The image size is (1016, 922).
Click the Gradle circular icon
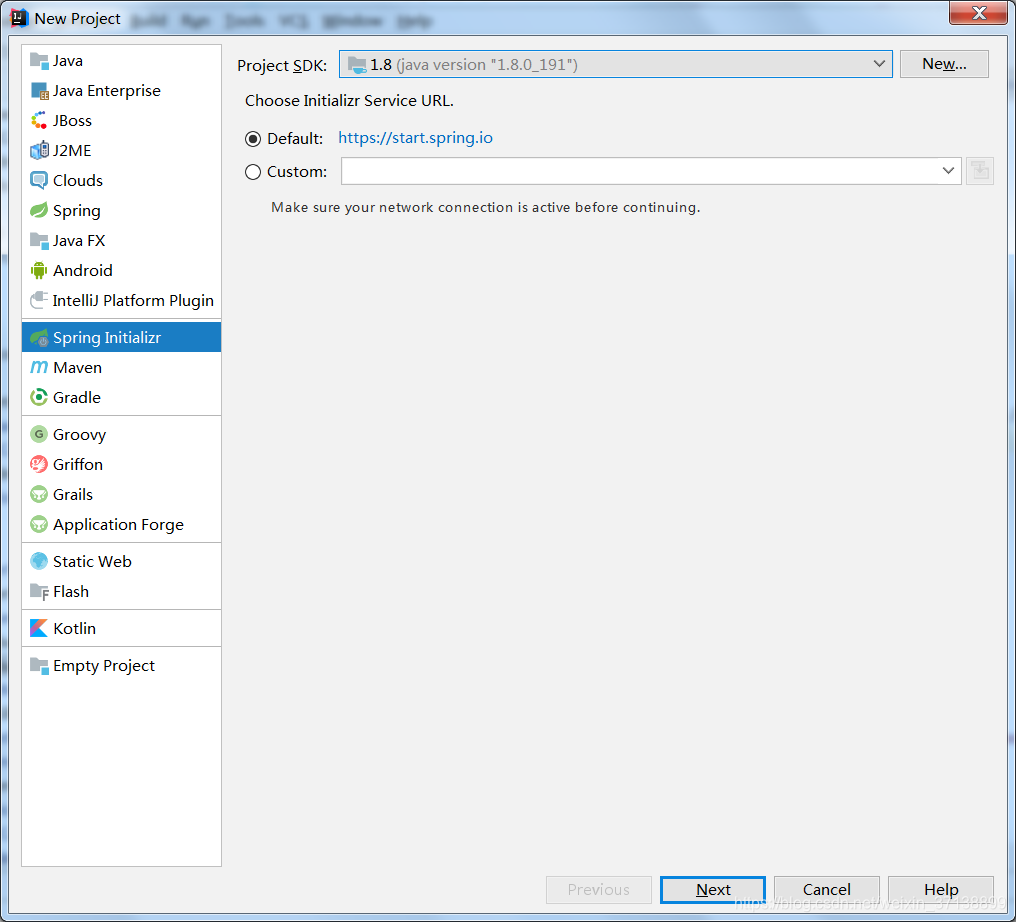39,397
